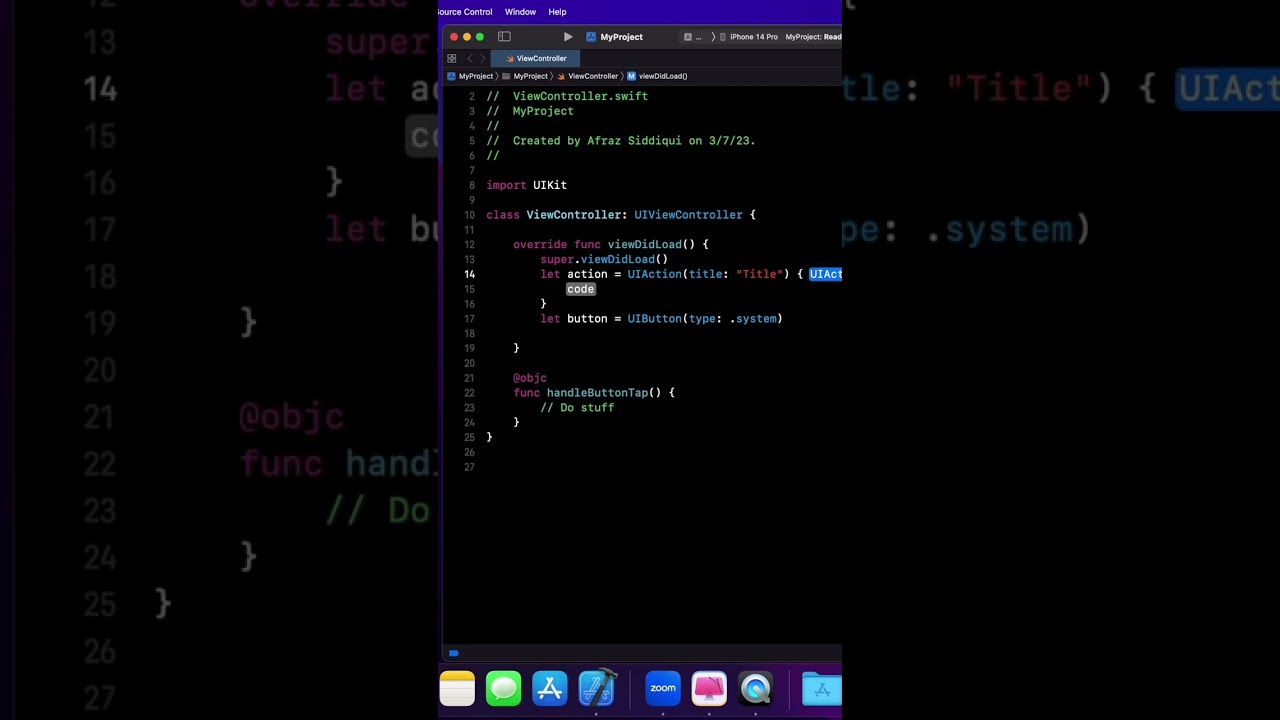The width and height of the screenshot is (1280, 720).
Task: Open ViewController file in jump bar
Action: click(x=588, y=76)
